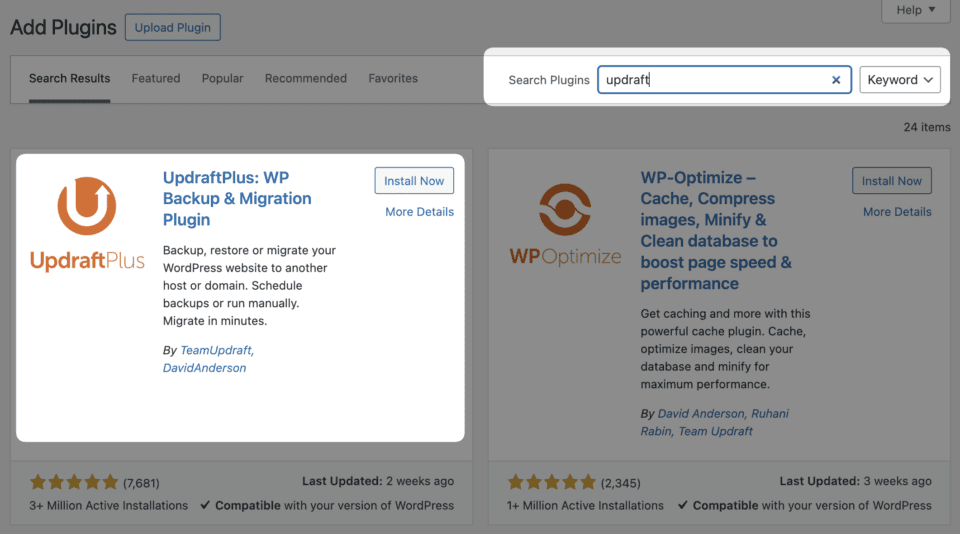
Task: Click the TeamUpdraft author link
Action: [217, 350]
